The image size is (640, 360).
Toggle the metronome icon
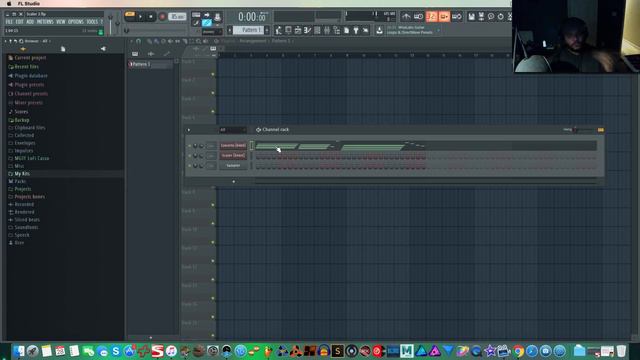click(406, 17)
